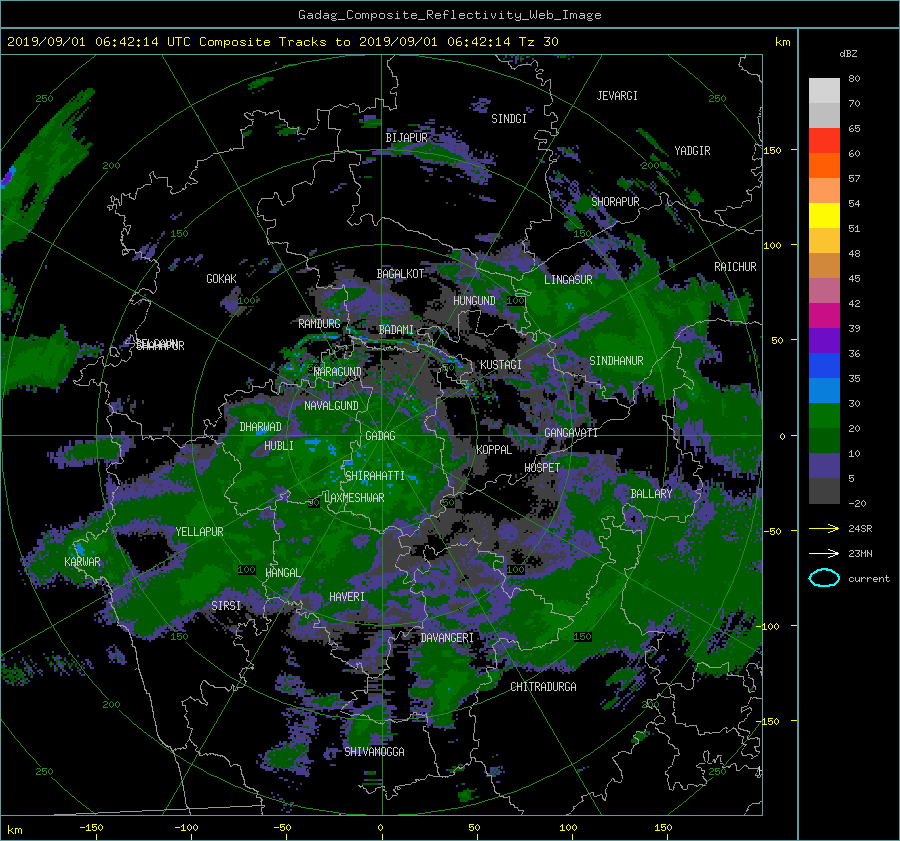The image size is (900, 841).
Task: Click the CHITRADURGA city label
Action: pyautogui.click(x=544, y=687)
